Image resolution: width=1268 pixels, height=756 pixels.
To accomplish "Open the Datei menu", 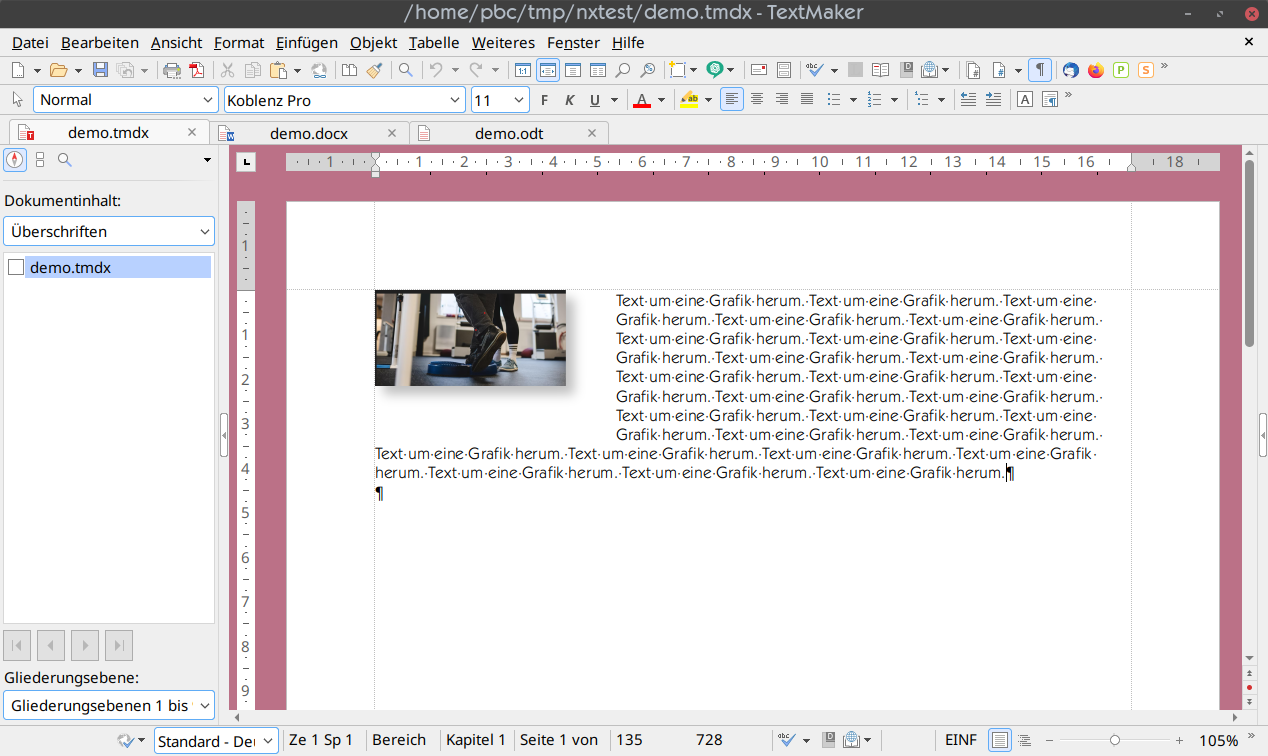I will point(30,42).
